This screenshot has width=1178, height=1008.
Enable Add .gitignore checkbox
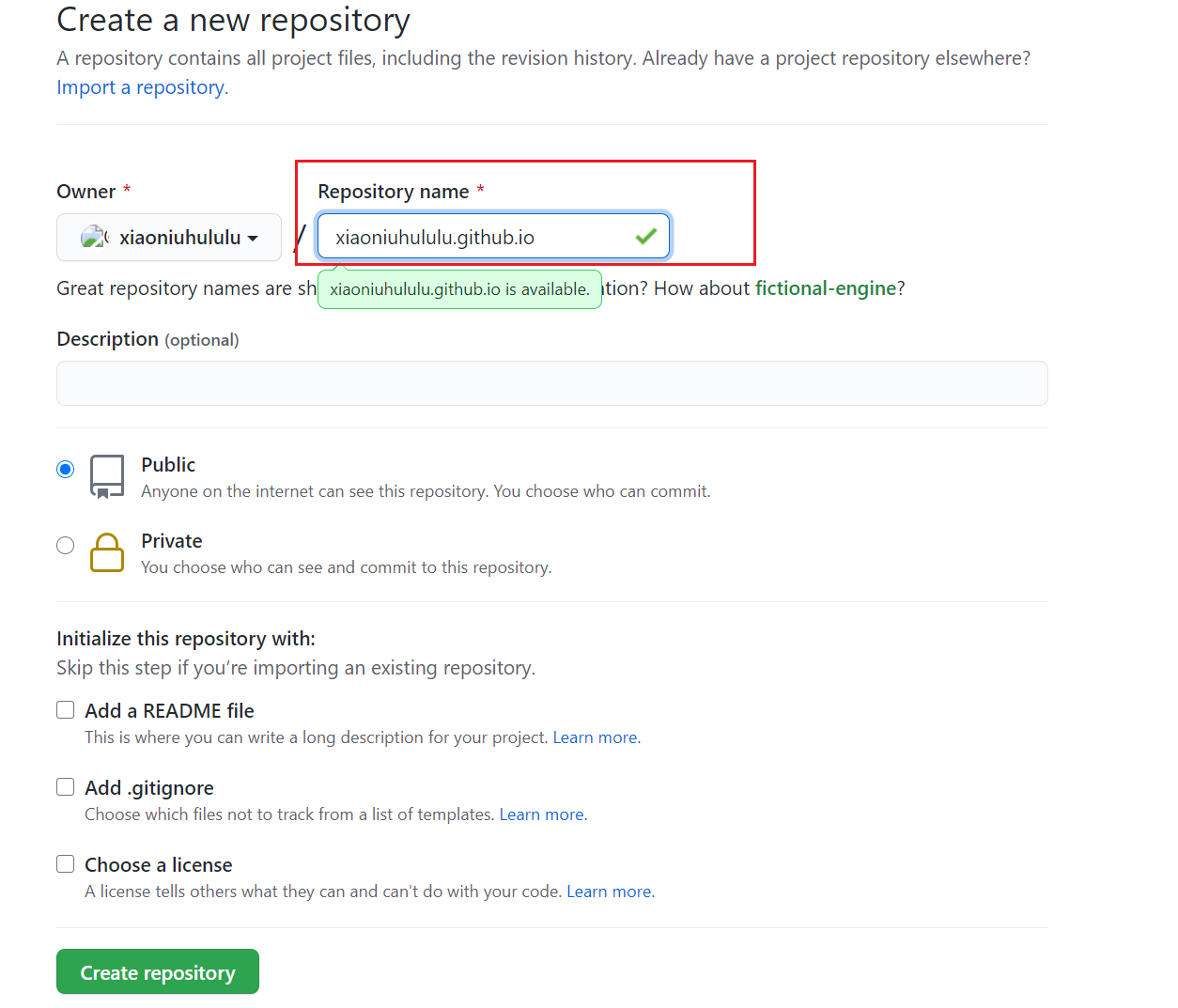point(65,787)
